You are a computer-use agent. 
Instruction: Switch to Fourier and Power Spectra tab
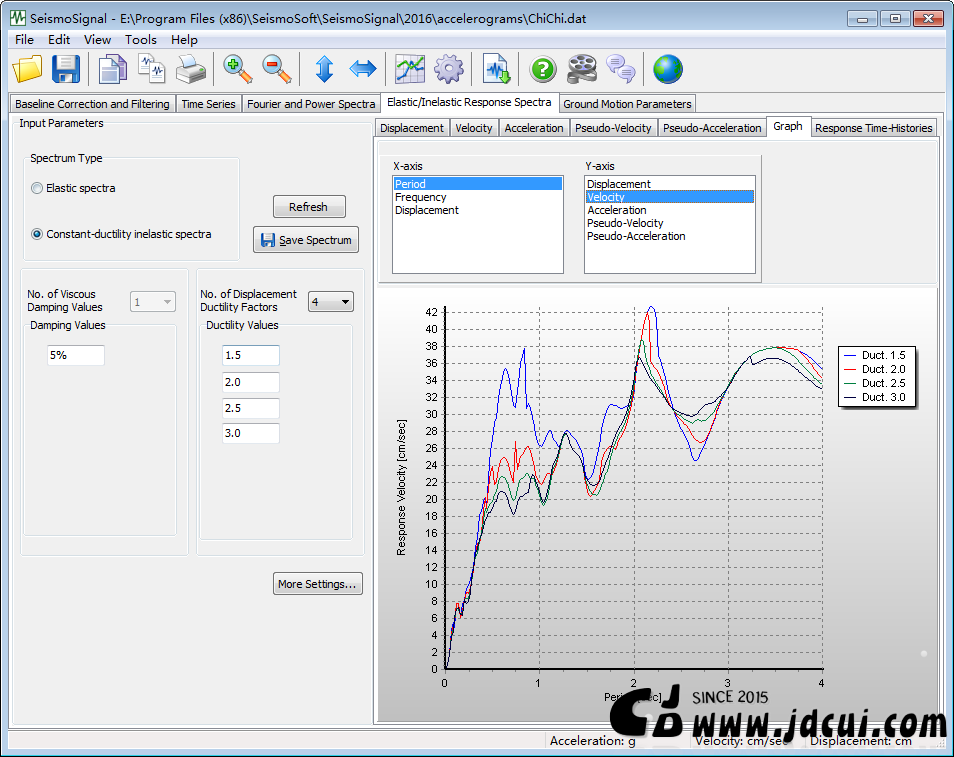click(x=311, y=104)
